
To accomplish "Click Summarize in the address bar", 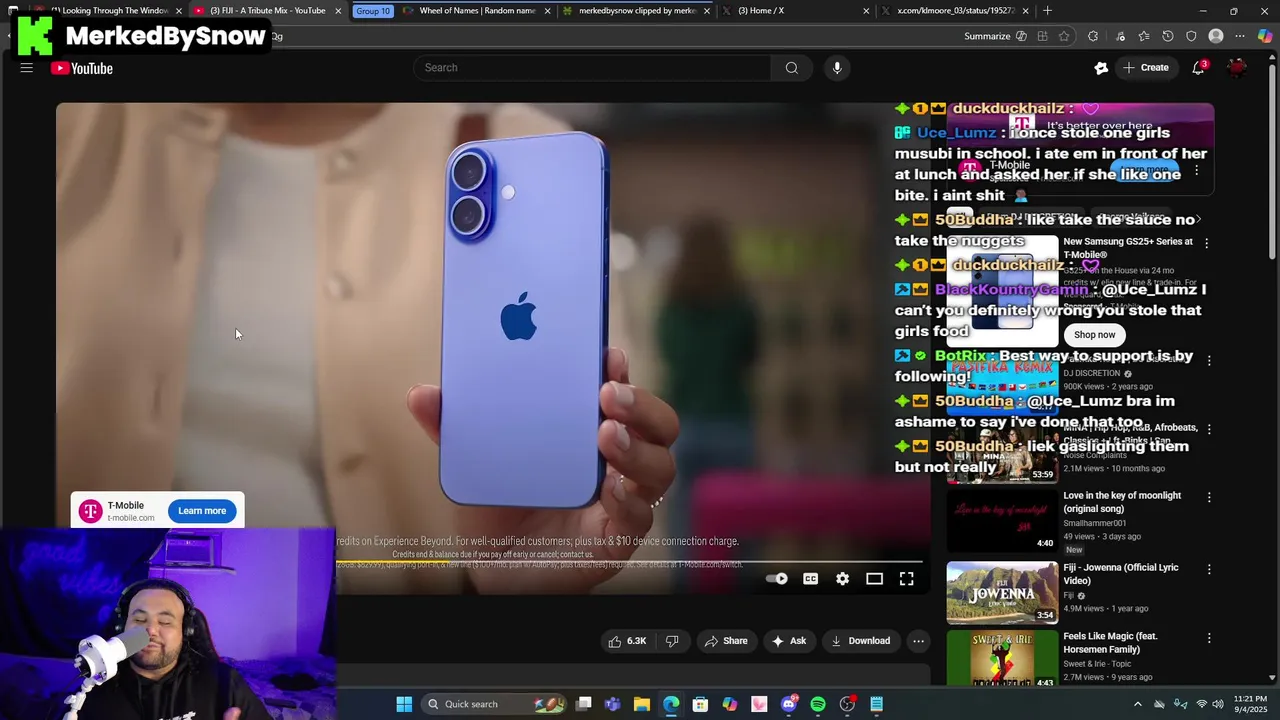I will point(995,36).
